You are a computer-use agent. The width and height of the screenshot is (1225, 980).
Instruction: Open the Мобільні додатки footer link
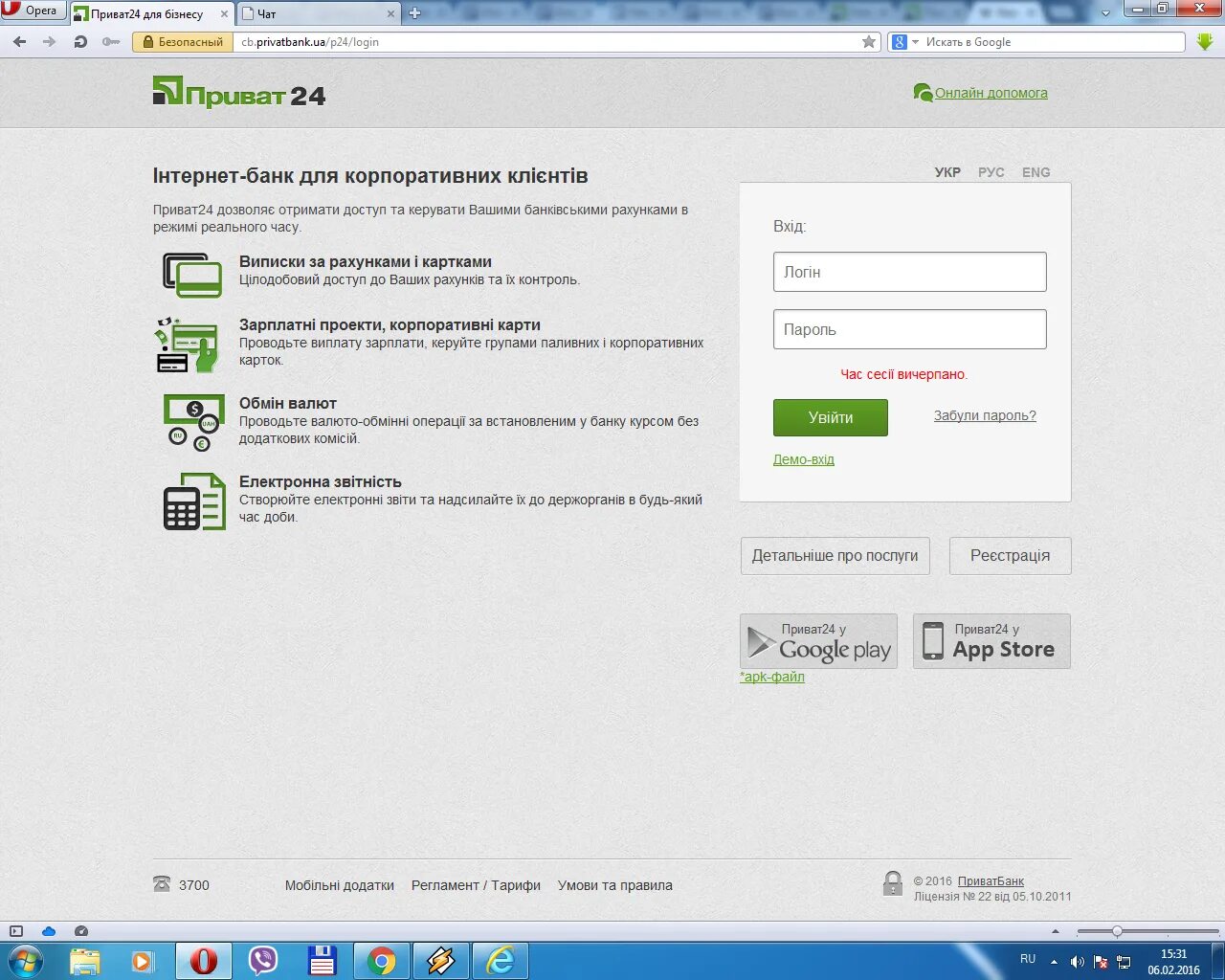[x=340, y=885]
